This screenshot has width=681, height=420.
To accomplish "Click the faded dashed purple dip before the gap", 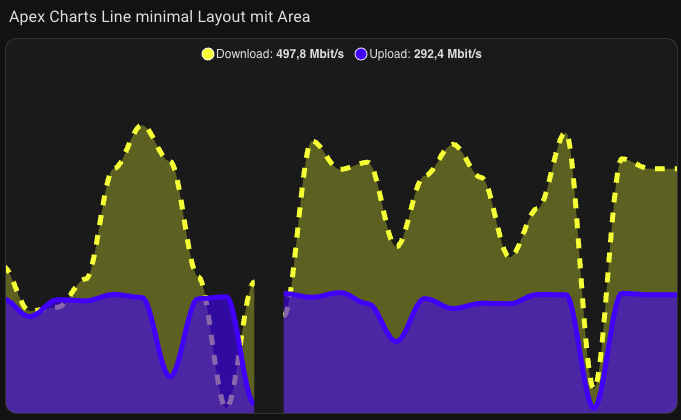I will [228, 403].
